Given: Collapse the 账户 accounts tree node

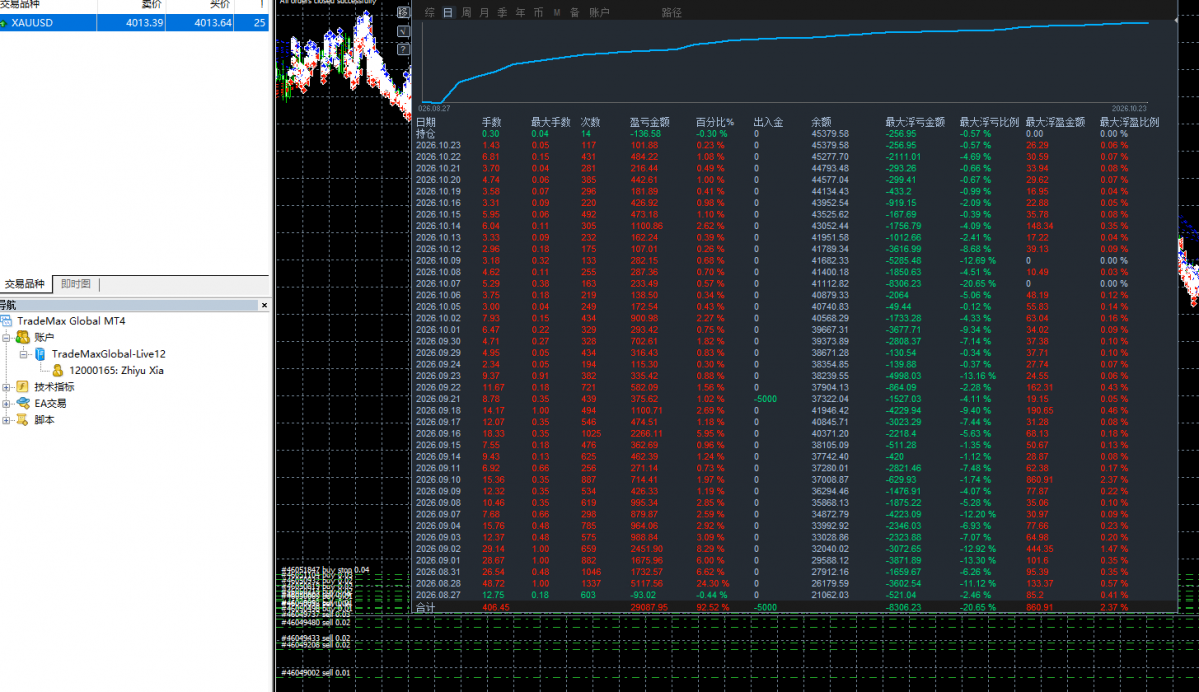Looking at the screenshot, I should click(x=6, y=337).
